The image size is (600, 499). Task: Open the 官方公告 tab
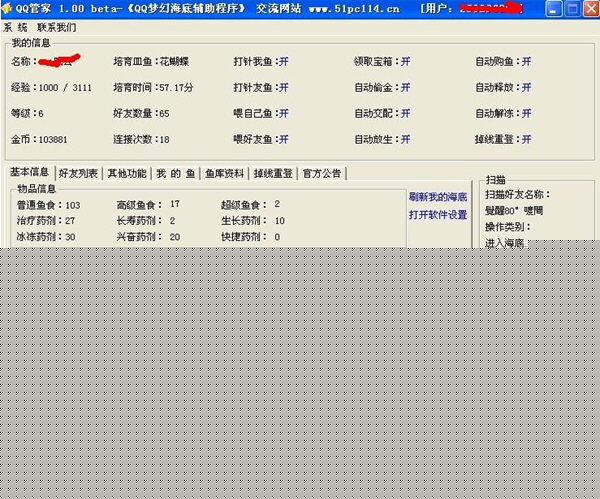tap(322, 173)
